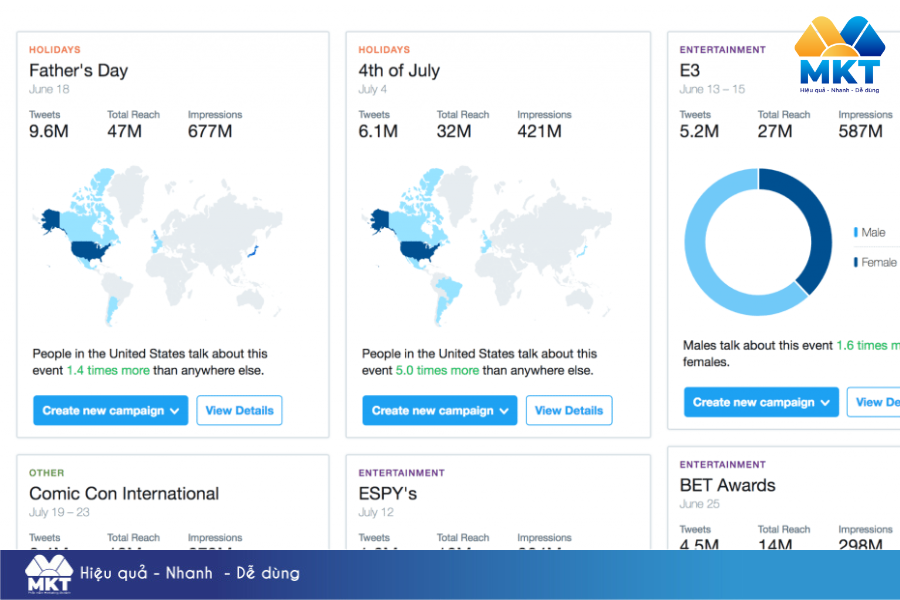Click the 5.0 times more green text
Viewport: 900px width, 600px height.
[x=437, y=370]
